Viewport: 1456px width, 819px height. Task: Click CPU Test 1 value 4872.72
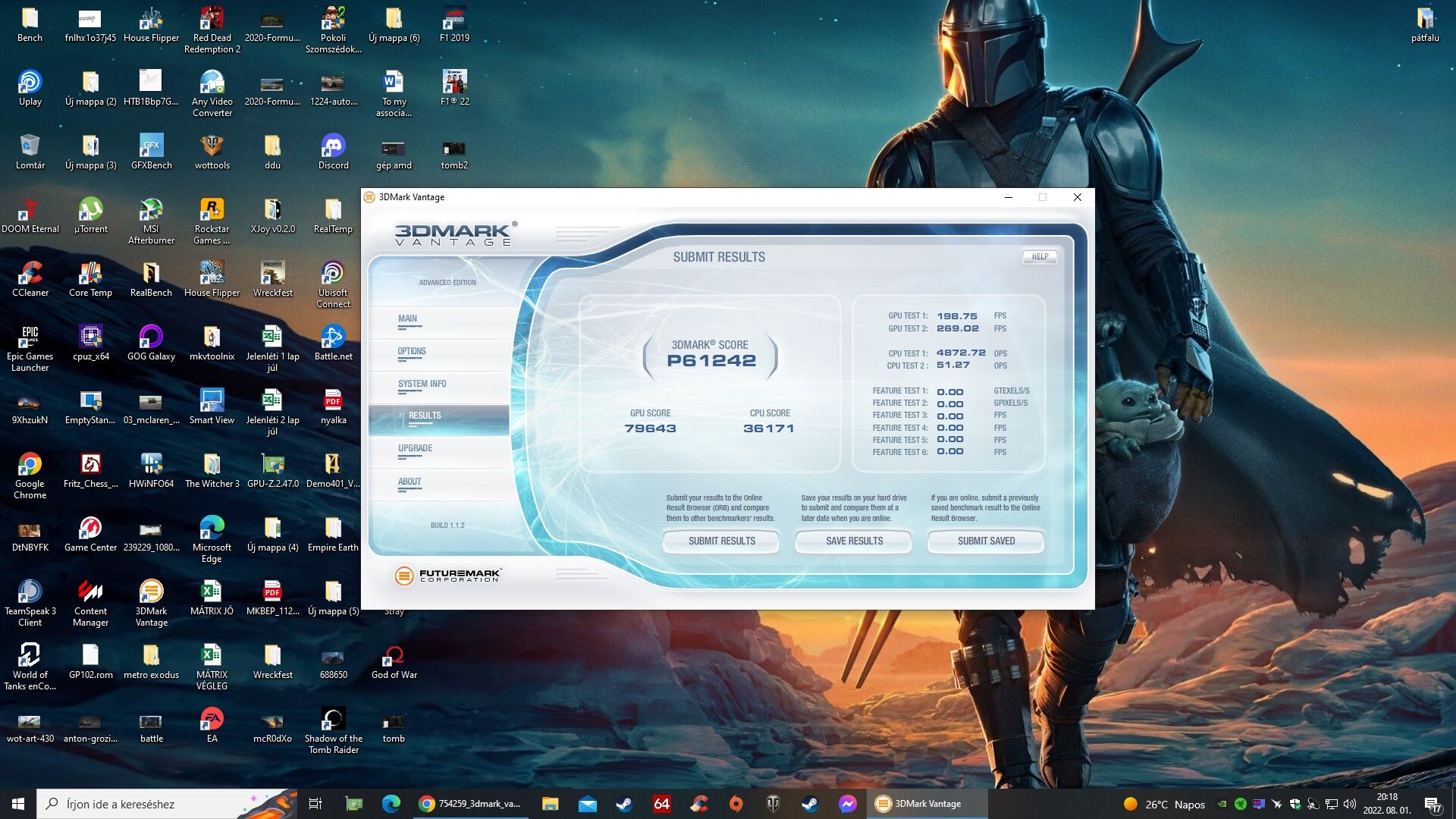click(961, 353)
